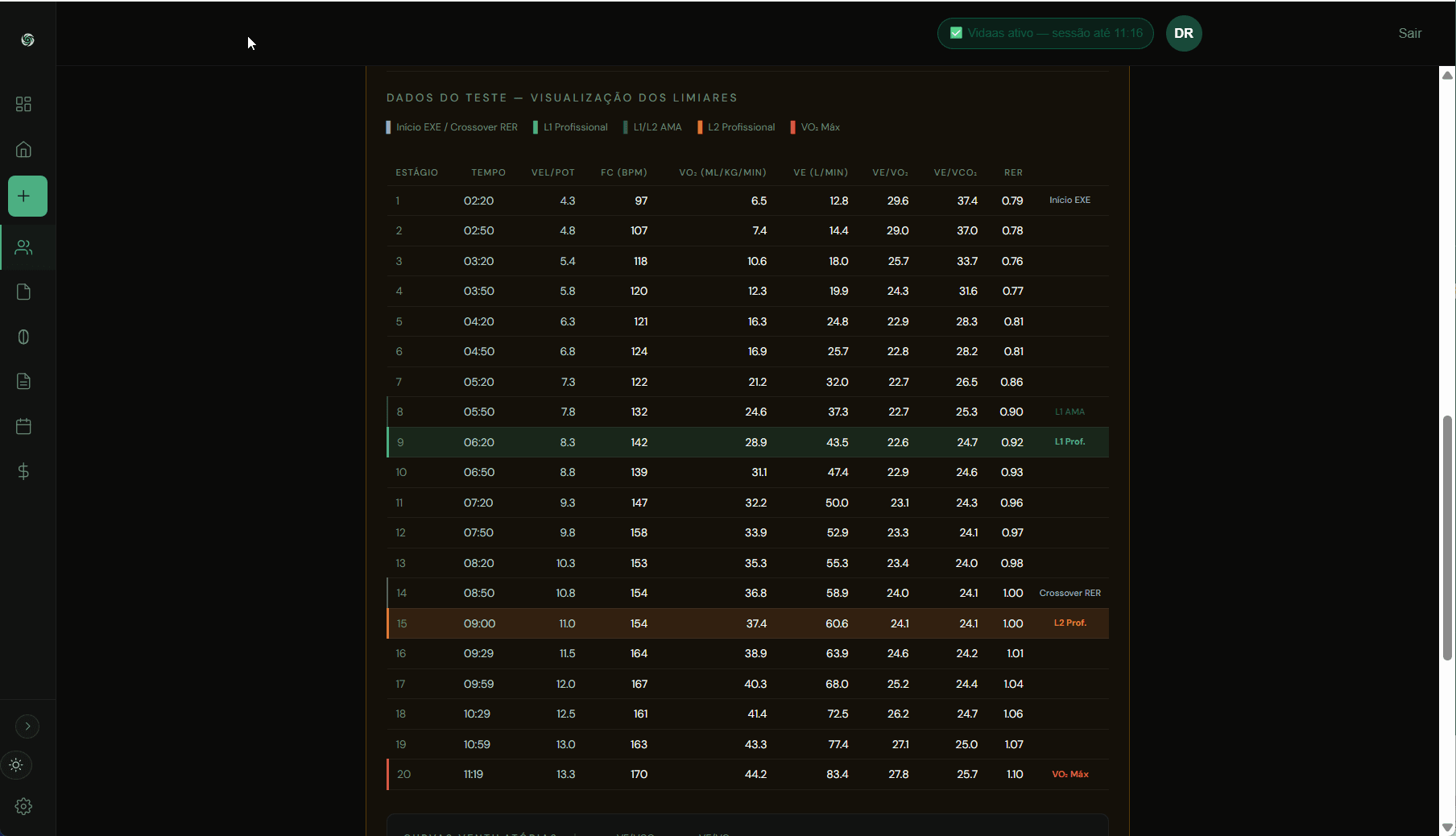Screen dimensions: 1456x836
Task: Open the document report icon
Action: pyautogui.click(x=23, y=381)
